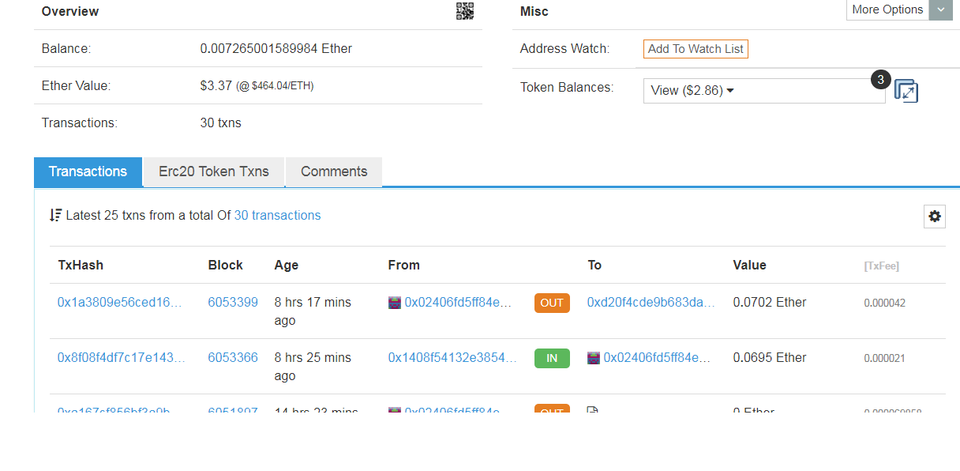This screenshot has width=960, height=471.
Task: Expand the More Options arrow button
Action: tap(941, 10)
